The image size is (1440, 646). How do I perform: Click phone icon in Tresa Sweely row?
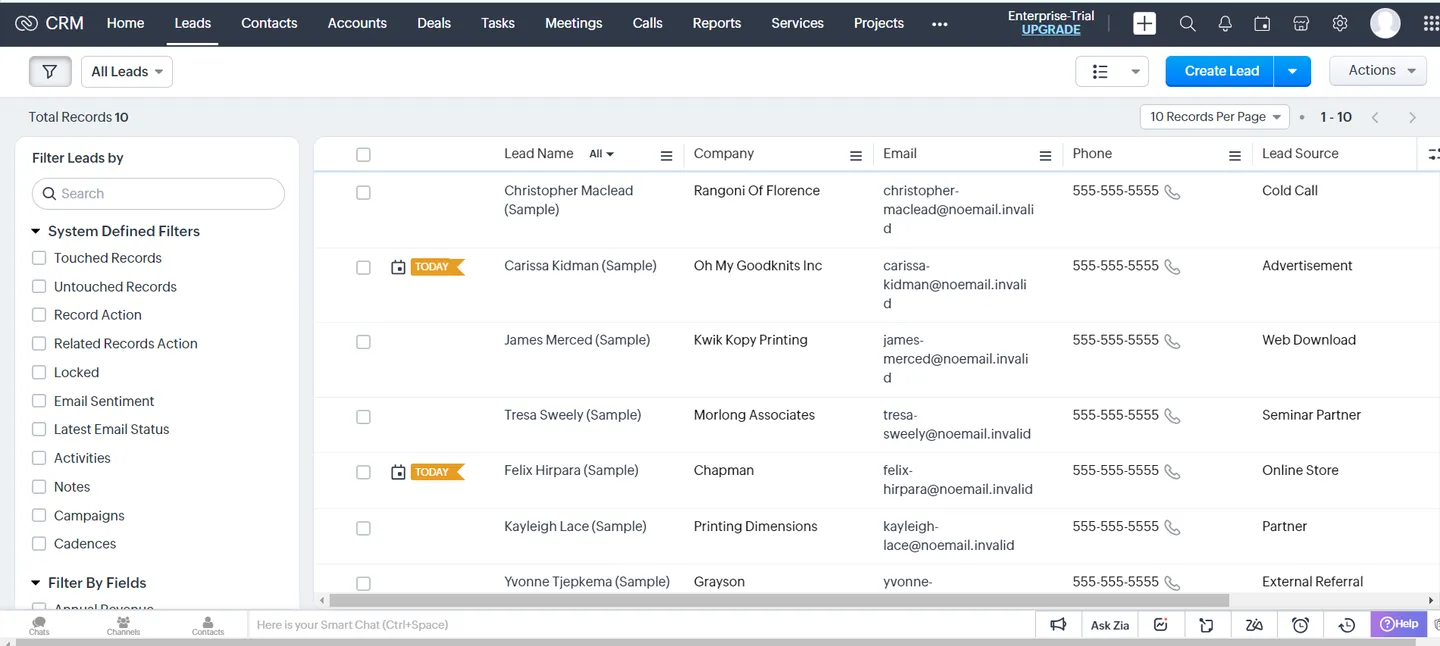point(1172,416)
